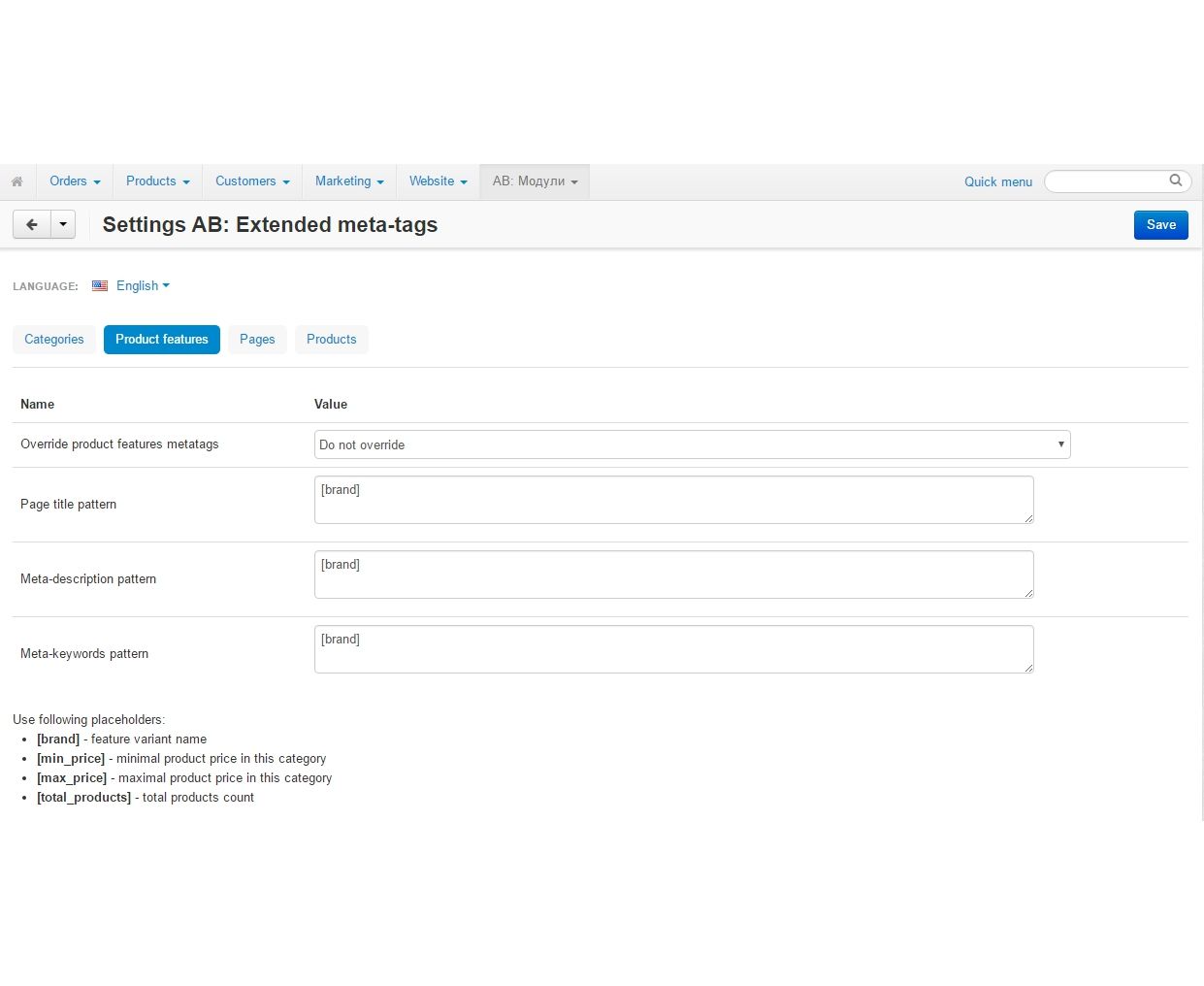This screenshot has width=1204, height=986.
Task: Open the Website menu
Action: tap(438, 181)
